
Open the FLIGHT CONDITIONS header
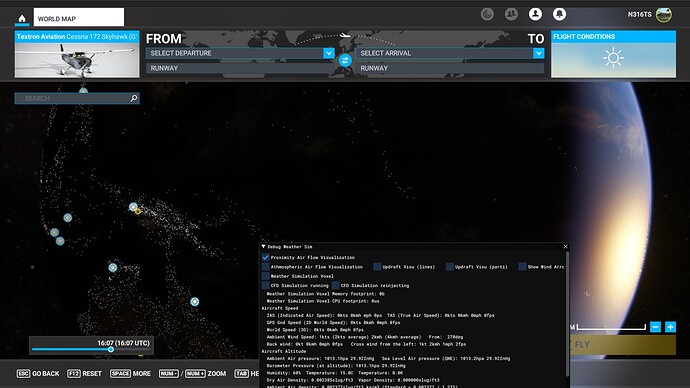click(x=613, y=37)
